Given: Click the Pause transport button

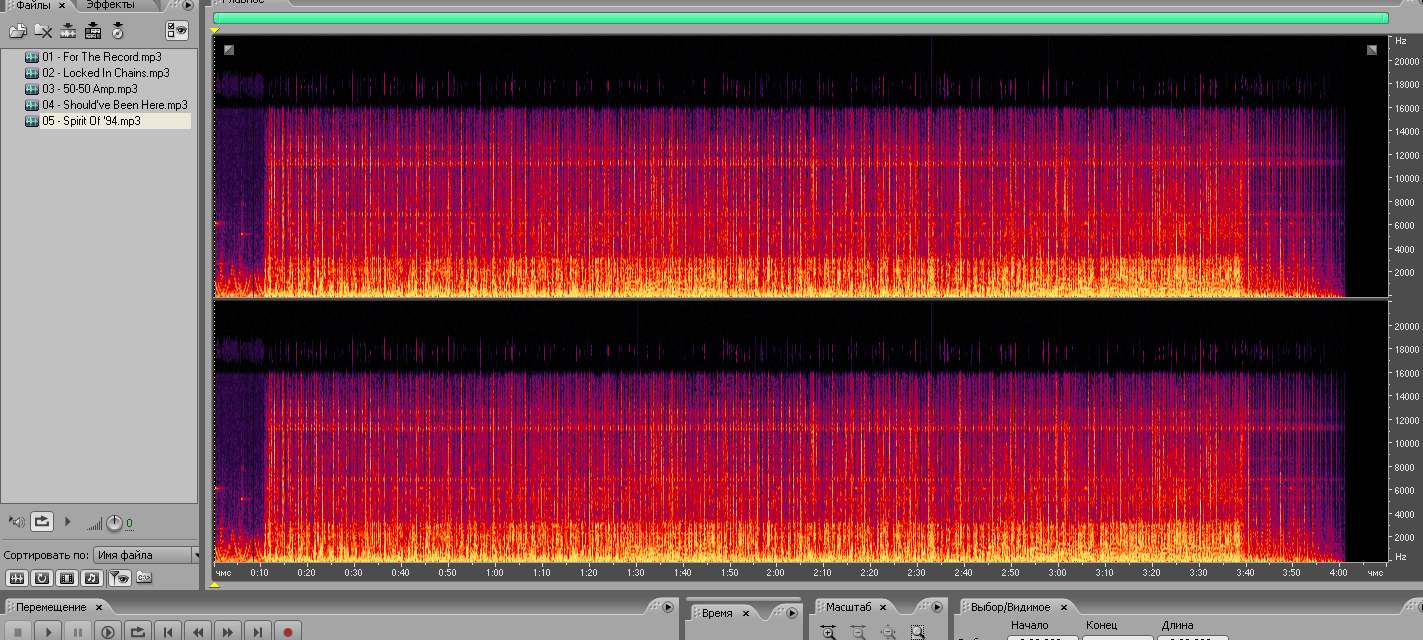Looking at the screenshot, I should point(78,632).
